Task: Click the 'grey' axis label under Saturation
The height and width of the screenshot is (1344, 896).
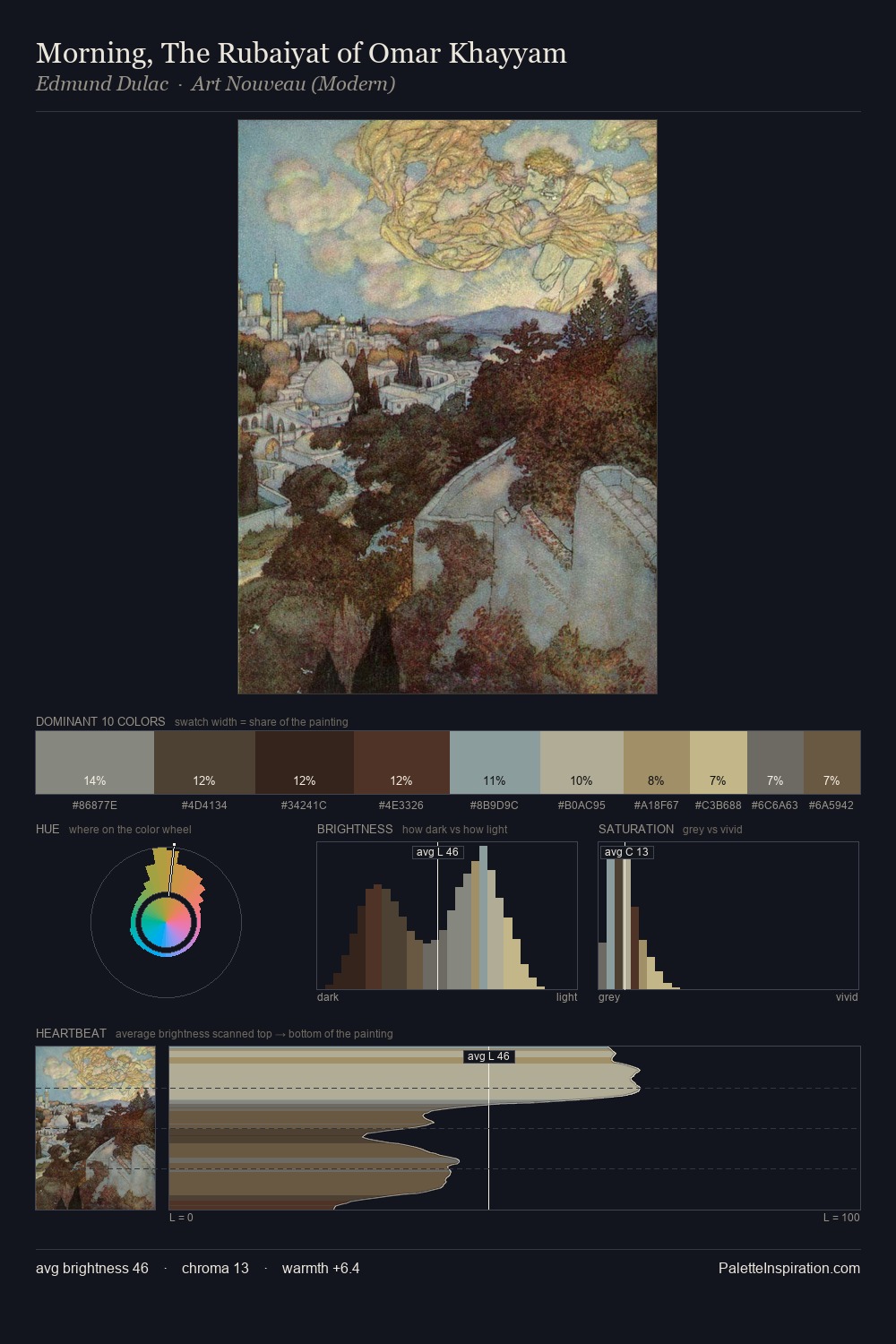Action: 609,997
